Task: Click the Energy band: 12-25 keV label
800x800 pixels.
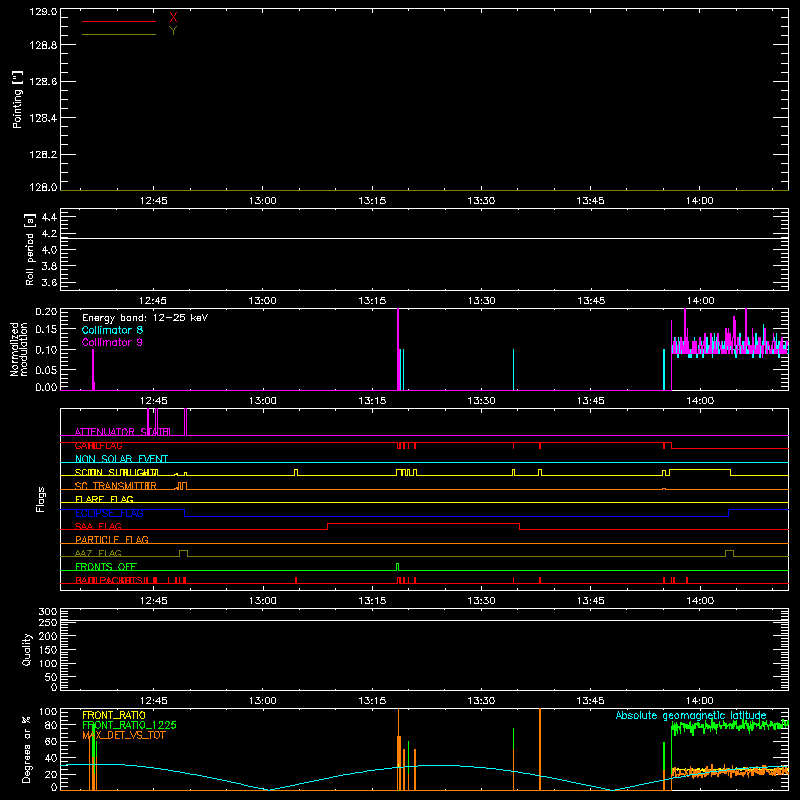Action: (x=145, y=318)
